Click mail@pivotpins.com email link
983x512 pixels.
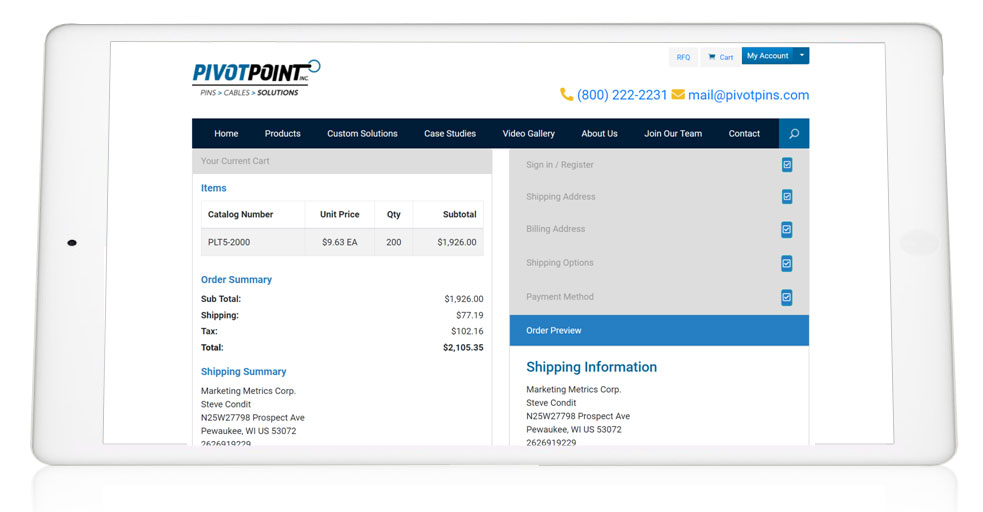pos(748,95)
